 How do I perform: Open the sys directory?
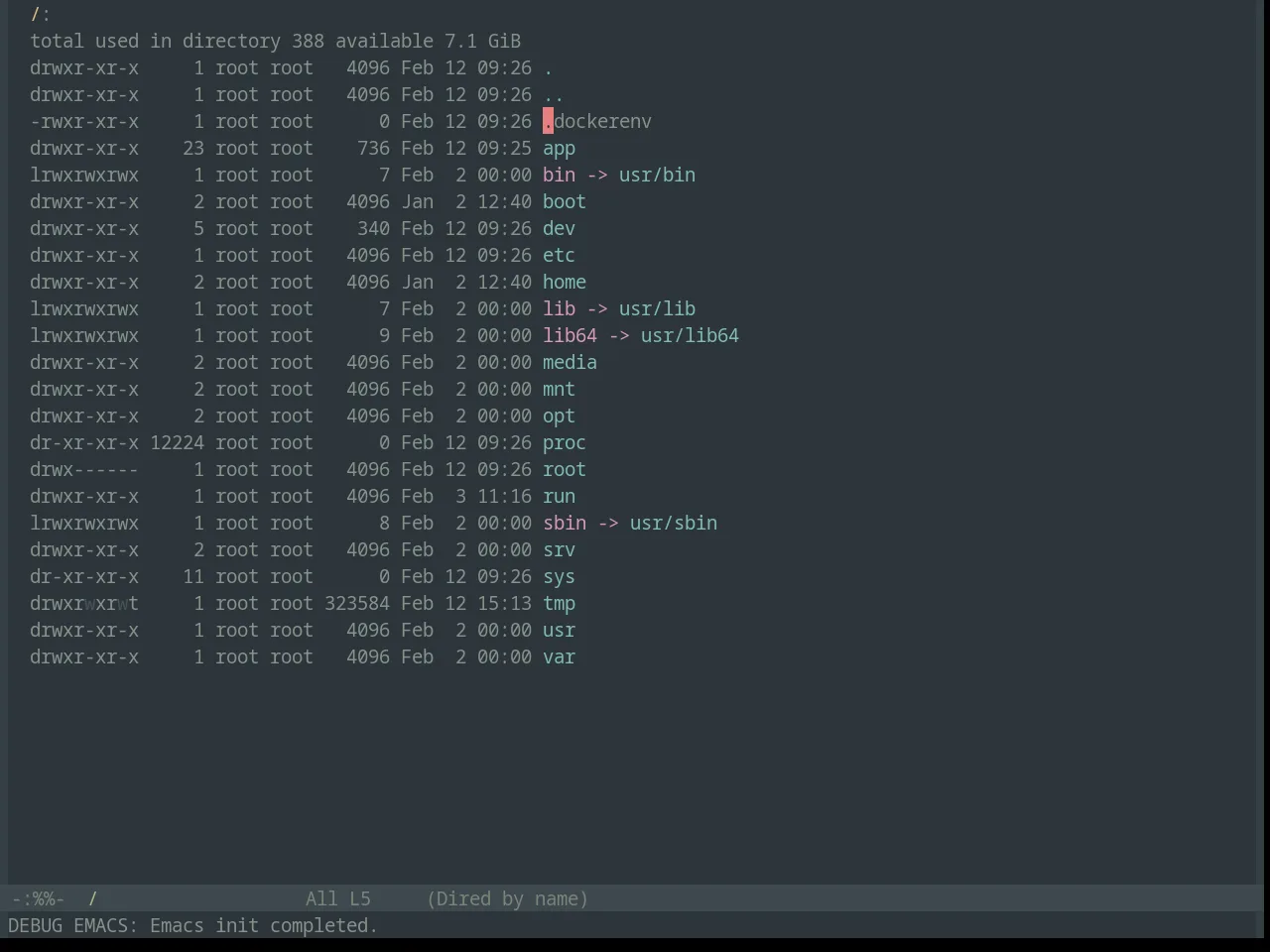559,577
